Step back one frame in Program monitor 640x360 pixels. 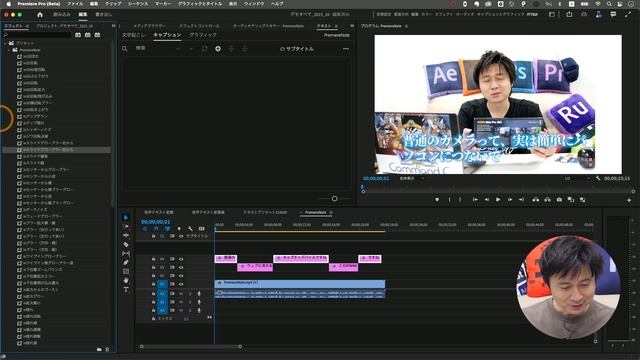(487, 200)
